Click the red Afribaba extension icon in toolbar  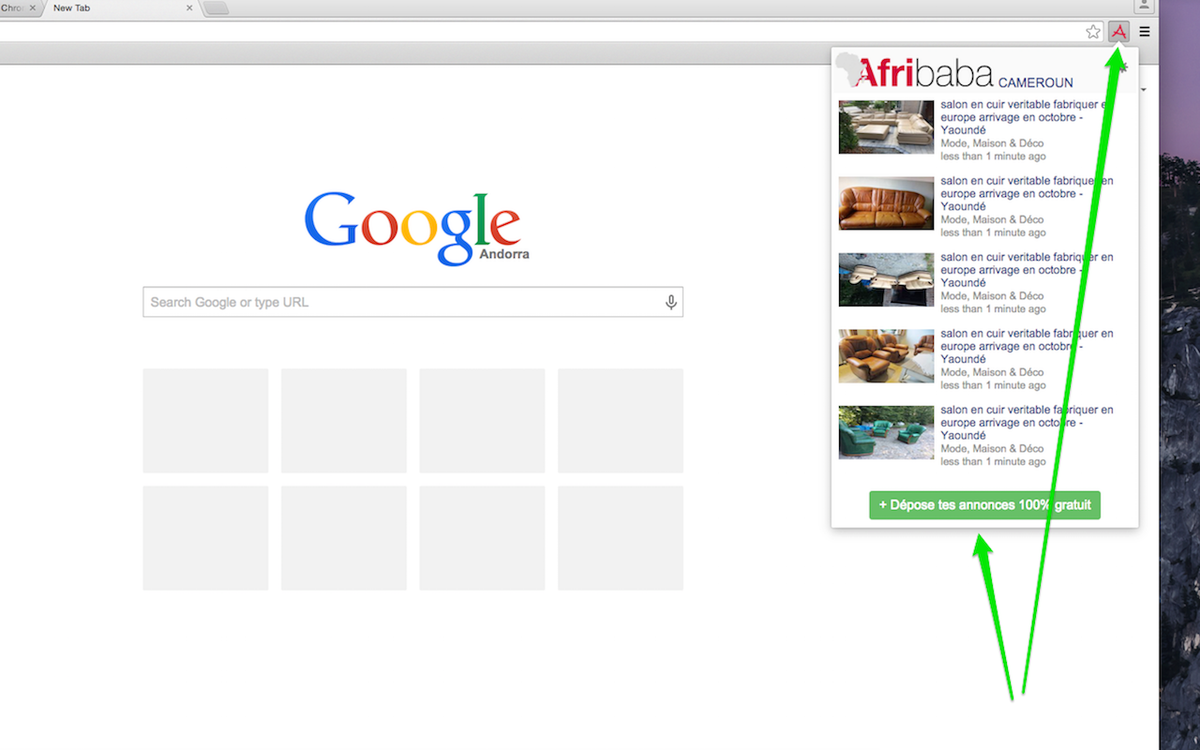point(1120,32)
